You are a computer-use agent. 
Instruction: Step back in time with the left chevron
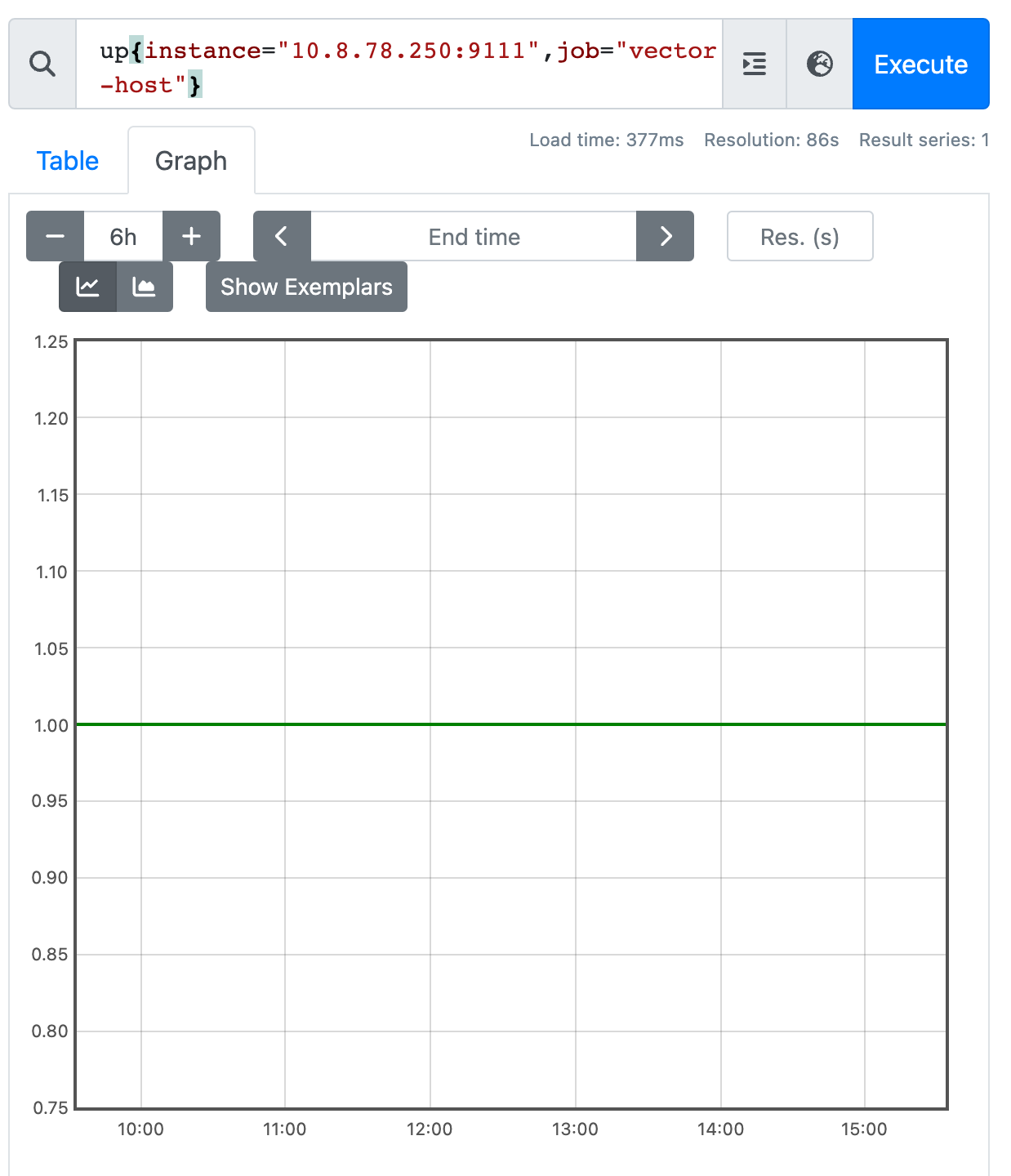pyautogui.click(x=282, y=236)
